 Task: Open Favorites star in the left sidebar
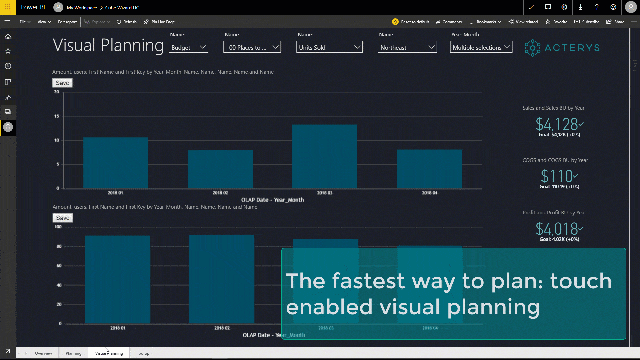(8, 51)
